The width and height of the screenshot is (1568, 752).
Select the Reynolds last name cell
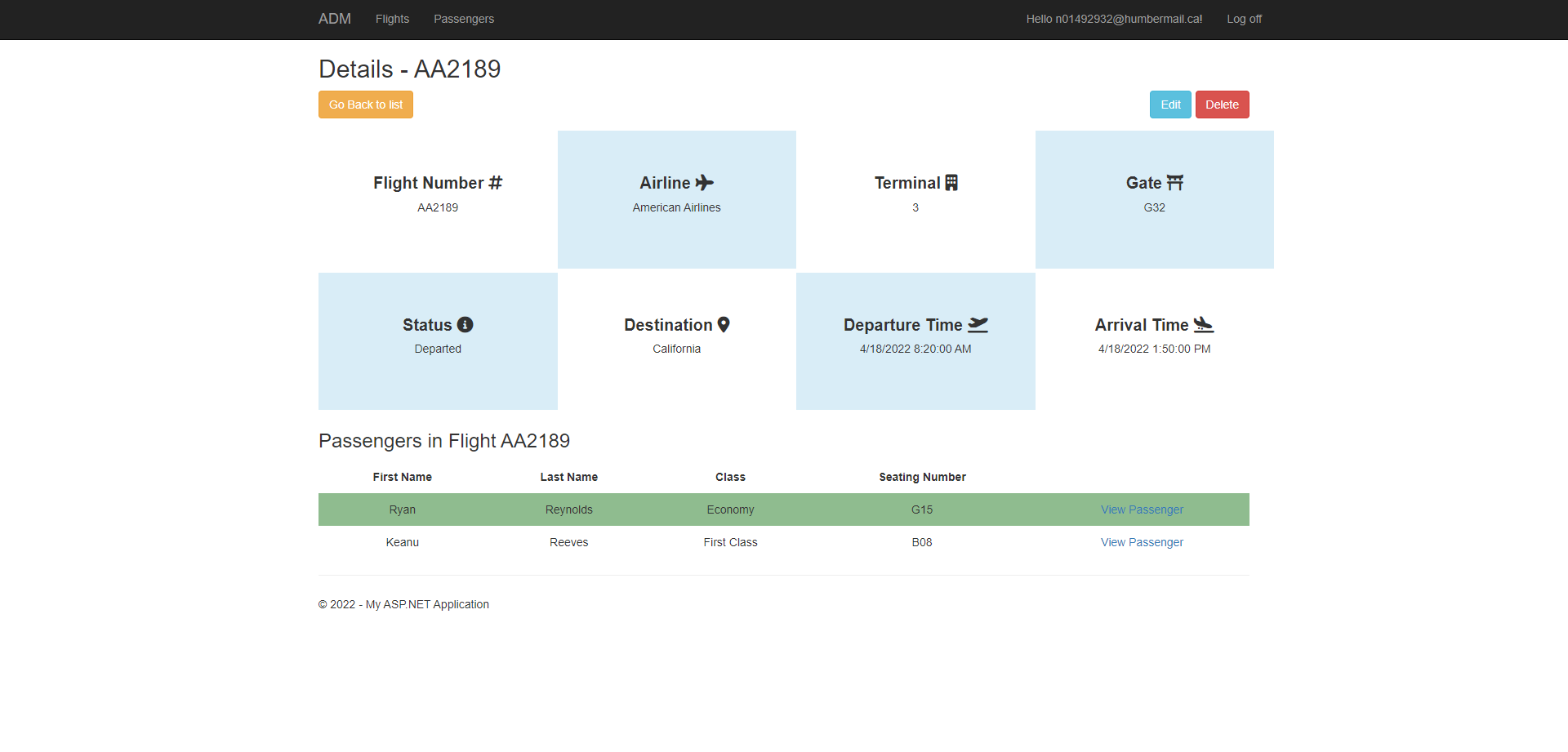point(569,509)
